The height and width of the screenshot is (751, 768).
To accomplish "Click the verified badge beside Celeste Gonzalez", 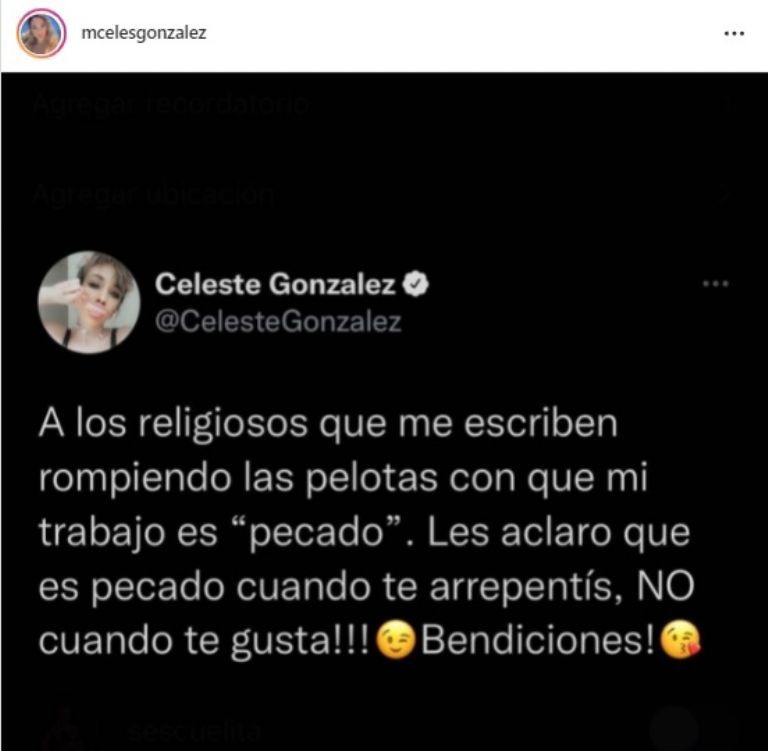I will 415,284.
